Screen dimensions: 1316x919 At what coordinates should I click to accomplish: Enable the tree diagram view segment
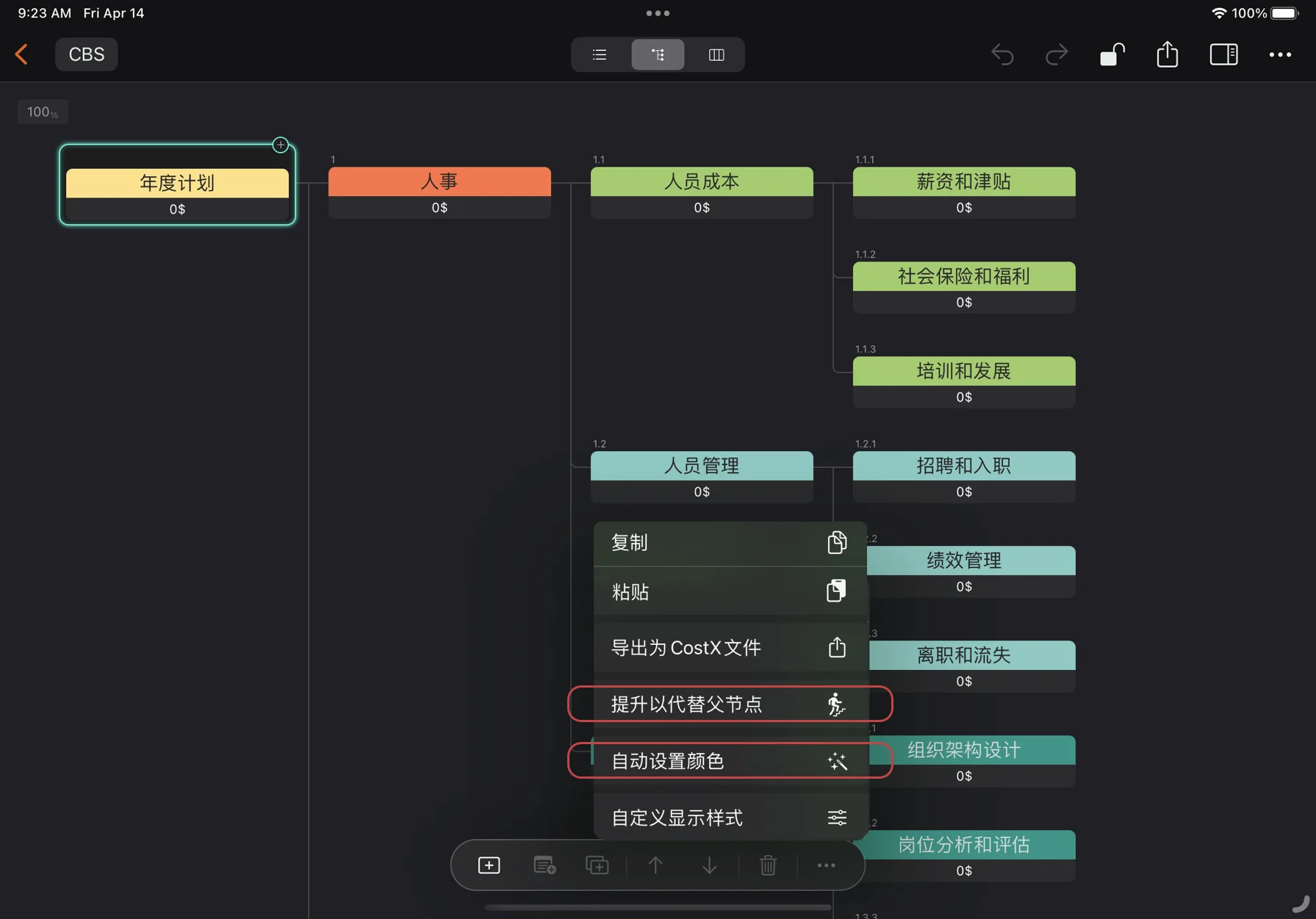click(657, 54)
